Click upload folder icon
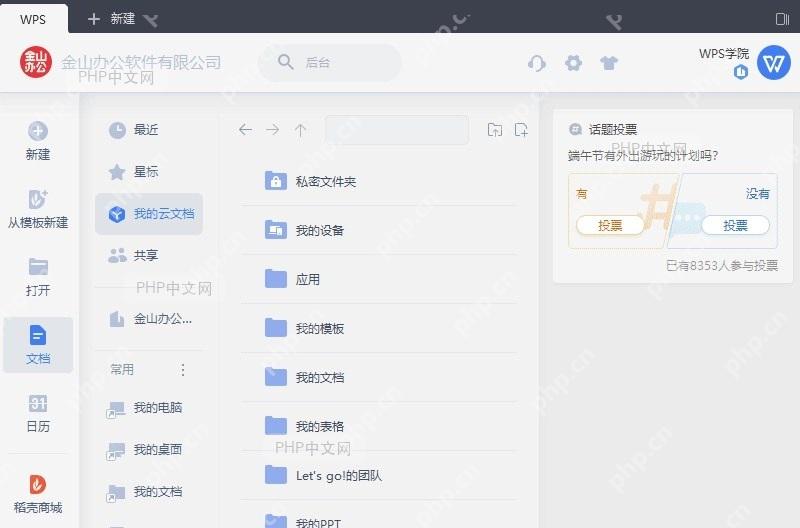The image size is (800, 528). pyautogui.click(x=494, y=130)
